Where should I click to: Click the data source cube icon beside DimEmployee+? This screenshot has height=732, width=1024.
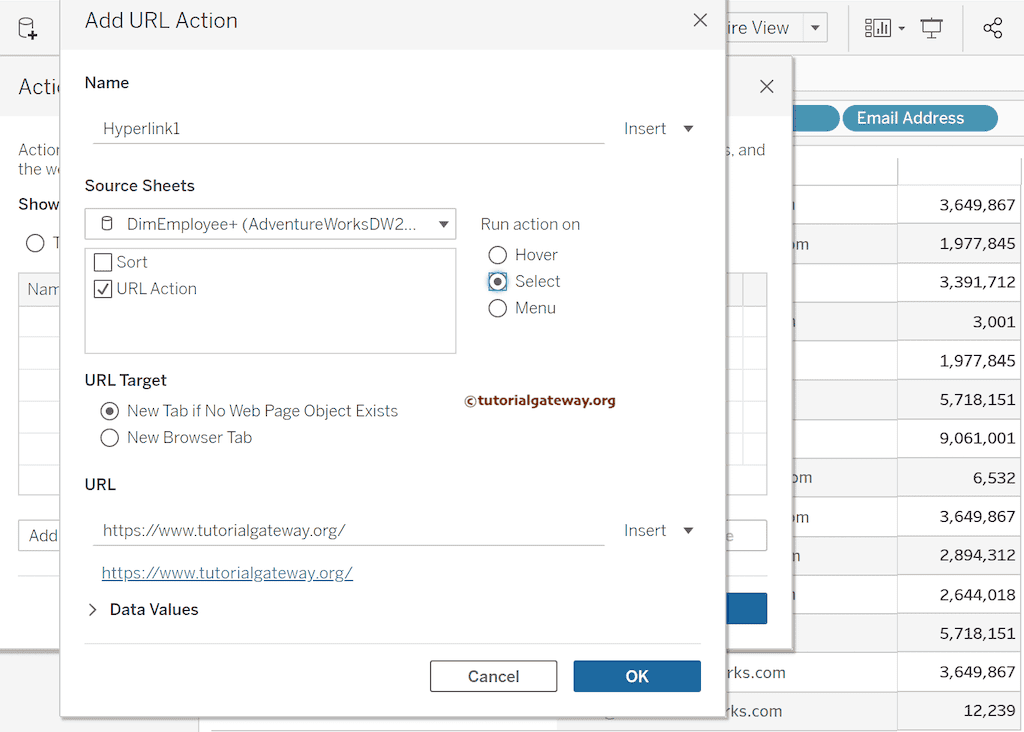tap(110, 224)
